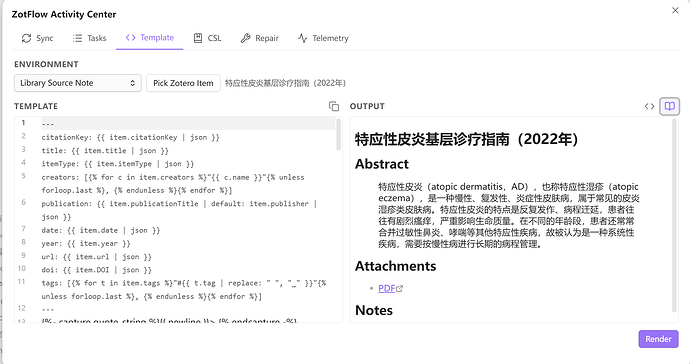Click template line 4 itemType text

pos(117,164)
